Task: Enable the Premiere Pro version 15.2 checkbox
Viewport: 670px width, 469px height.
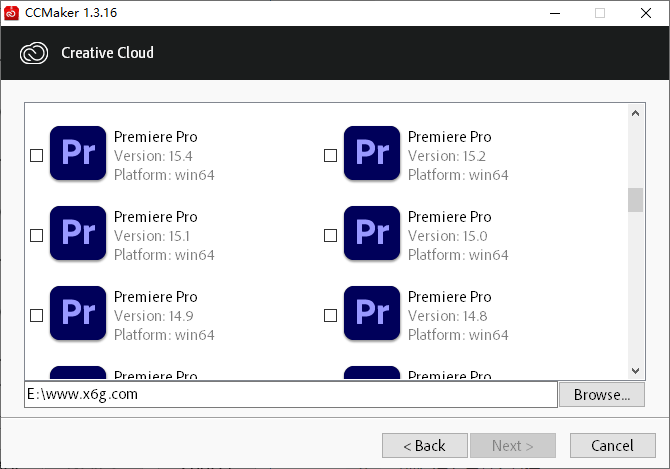Action: click(331, 155)
